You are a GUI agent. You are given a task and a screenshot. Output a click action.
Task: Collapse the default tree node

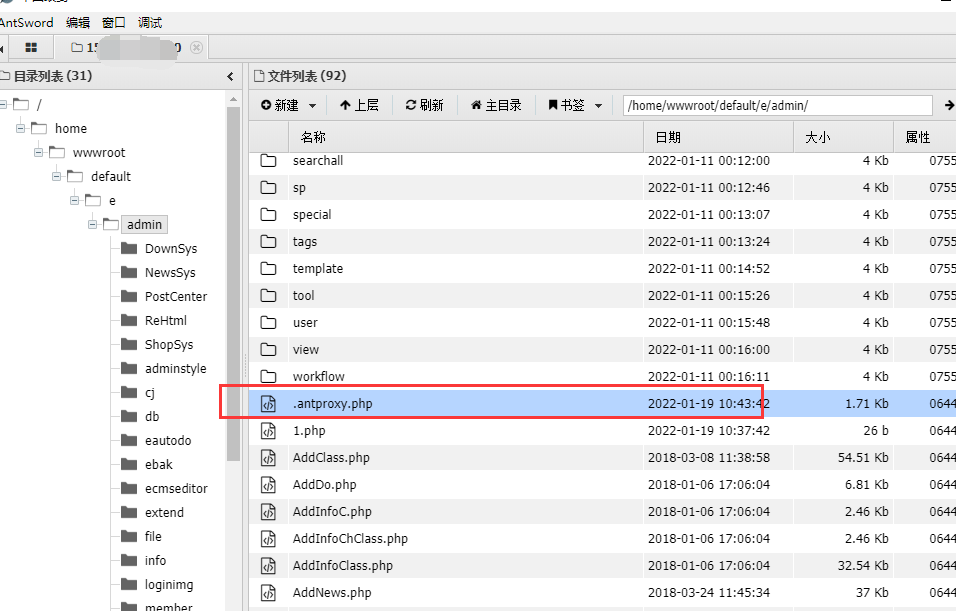click(x=57, y=177)
